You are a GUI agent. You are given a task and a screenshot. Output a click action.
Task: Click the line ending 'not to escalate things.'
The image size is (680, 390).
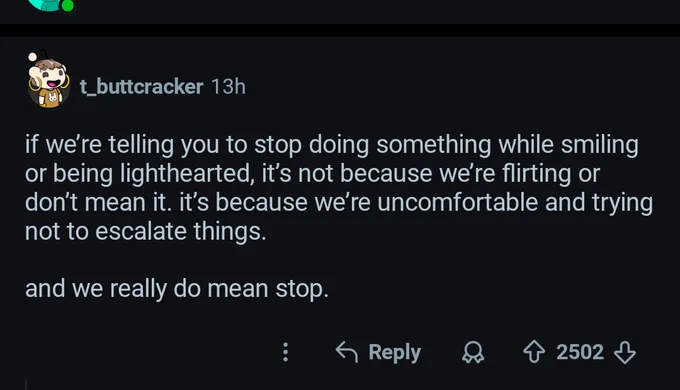coord(146,231)
